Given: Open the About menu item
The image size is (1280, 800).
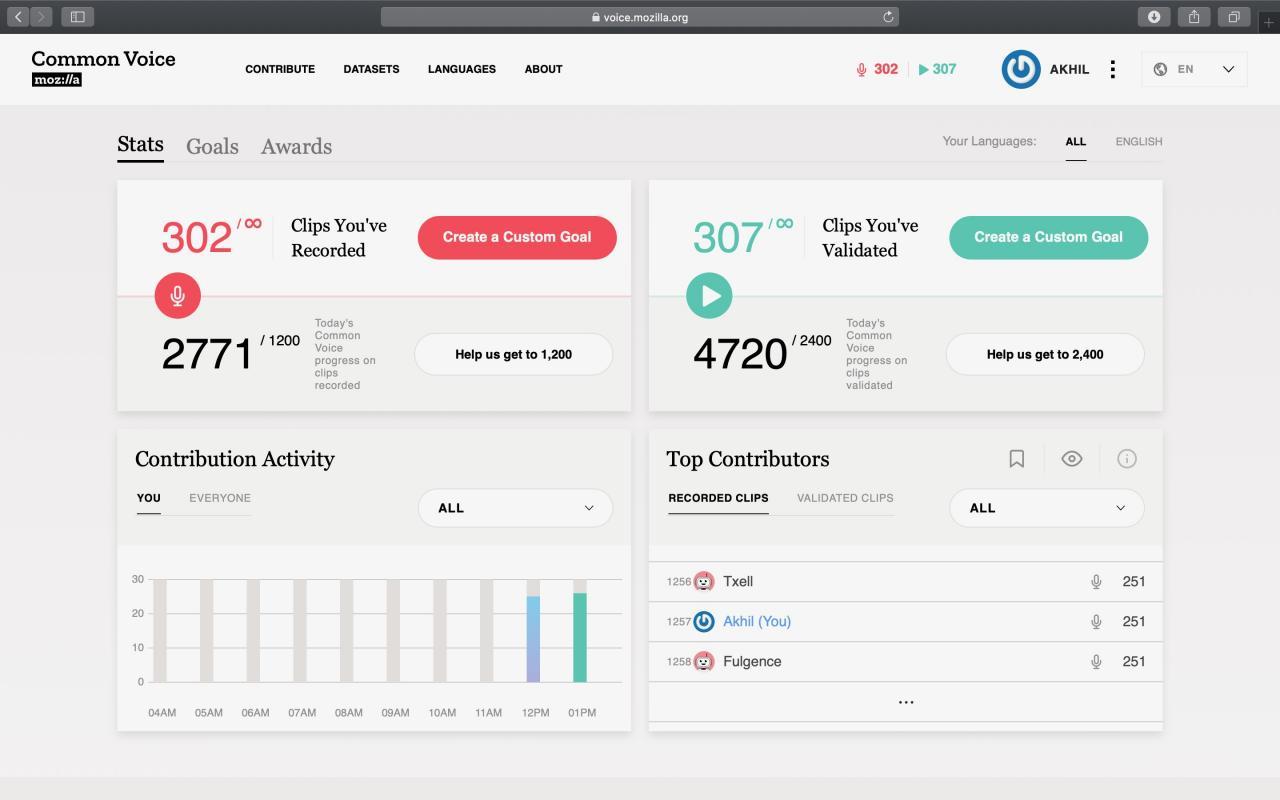Looking at the screenshot, I should 543,69.
